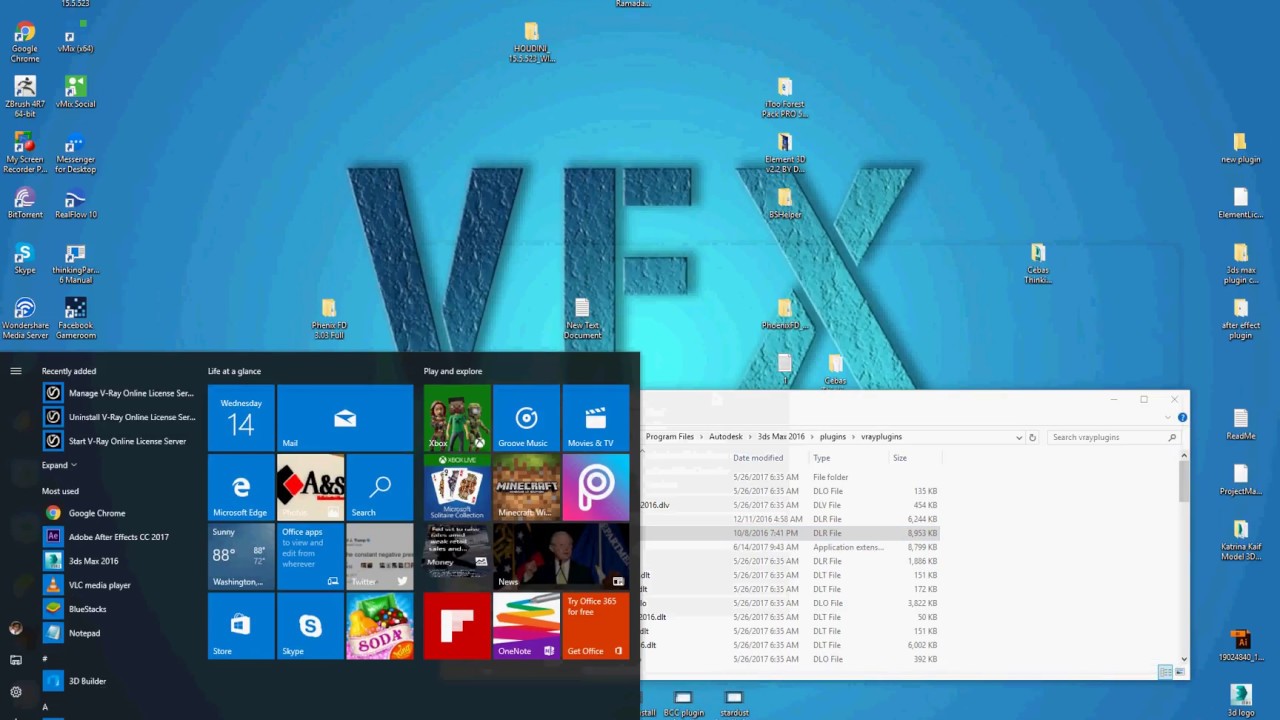Refresh the vrayplugins folder in Explorer

[x=1032, y=437]
